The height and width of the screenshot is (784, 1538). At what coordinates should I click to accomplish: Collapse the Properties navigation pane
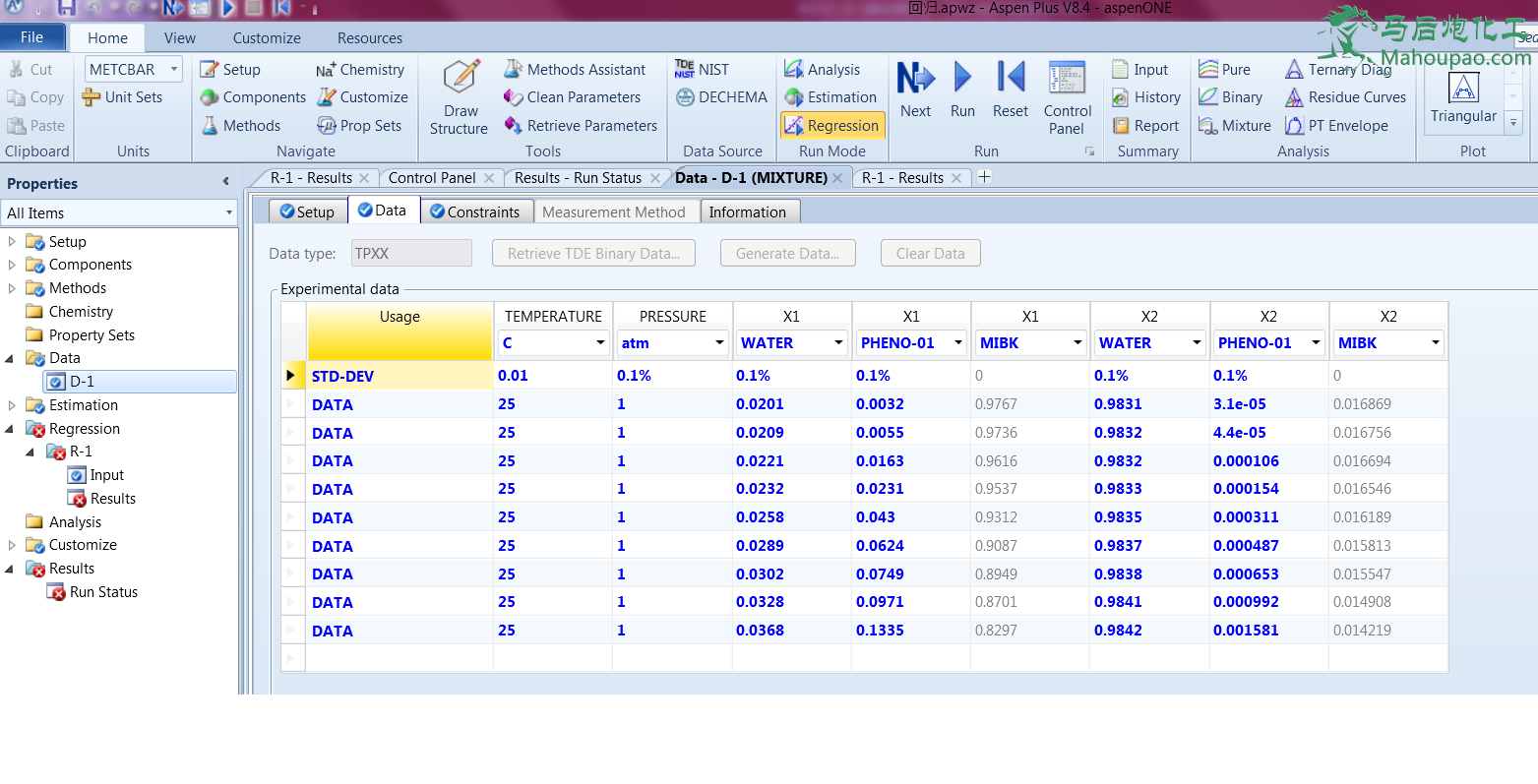pyautogui.click(x=225, y=182)
